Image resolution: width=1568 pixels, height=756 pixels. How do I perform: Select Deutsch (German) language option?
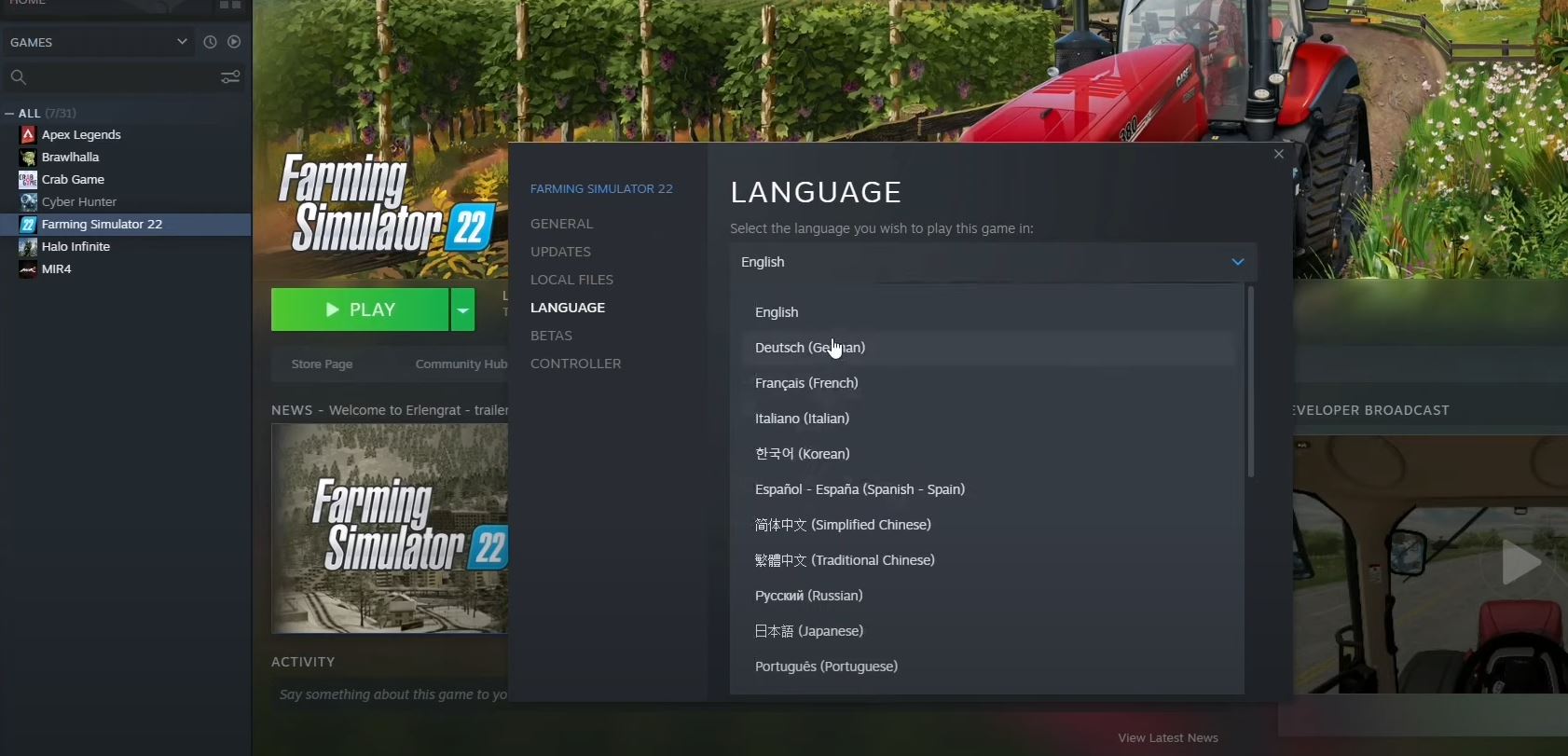989,348
